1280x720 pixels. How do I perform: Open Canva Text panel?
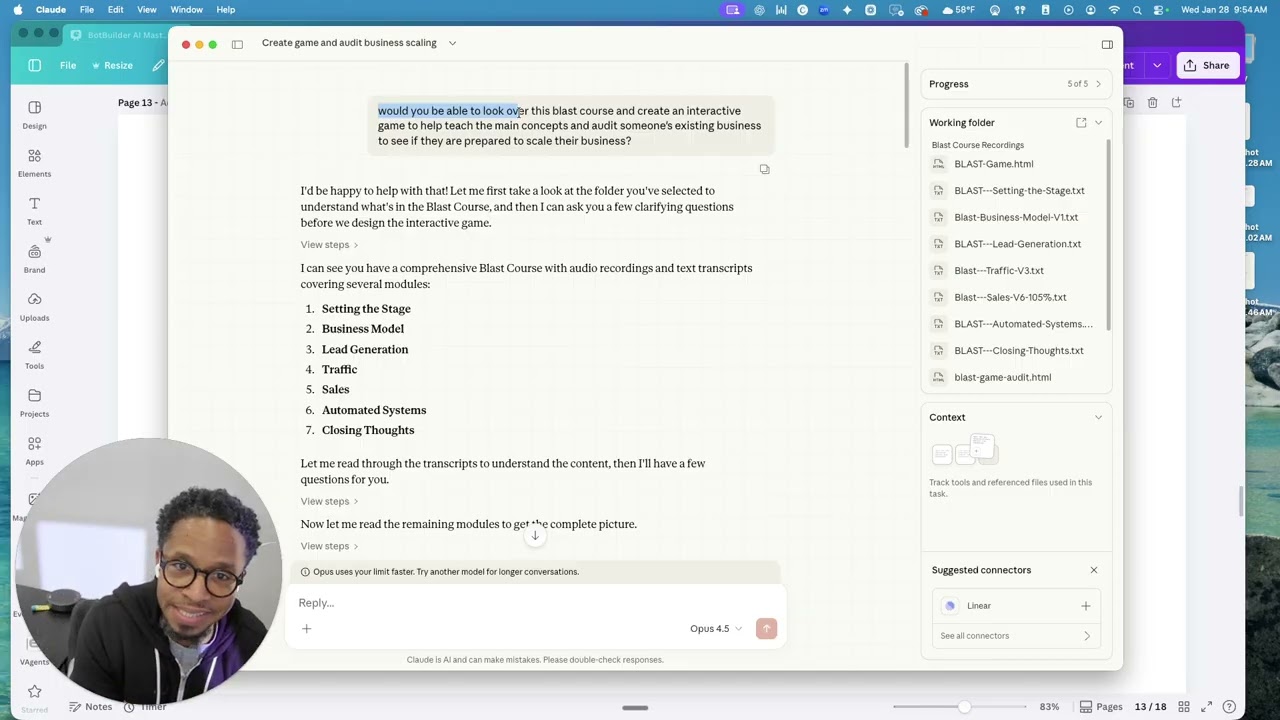pos(34,210)
